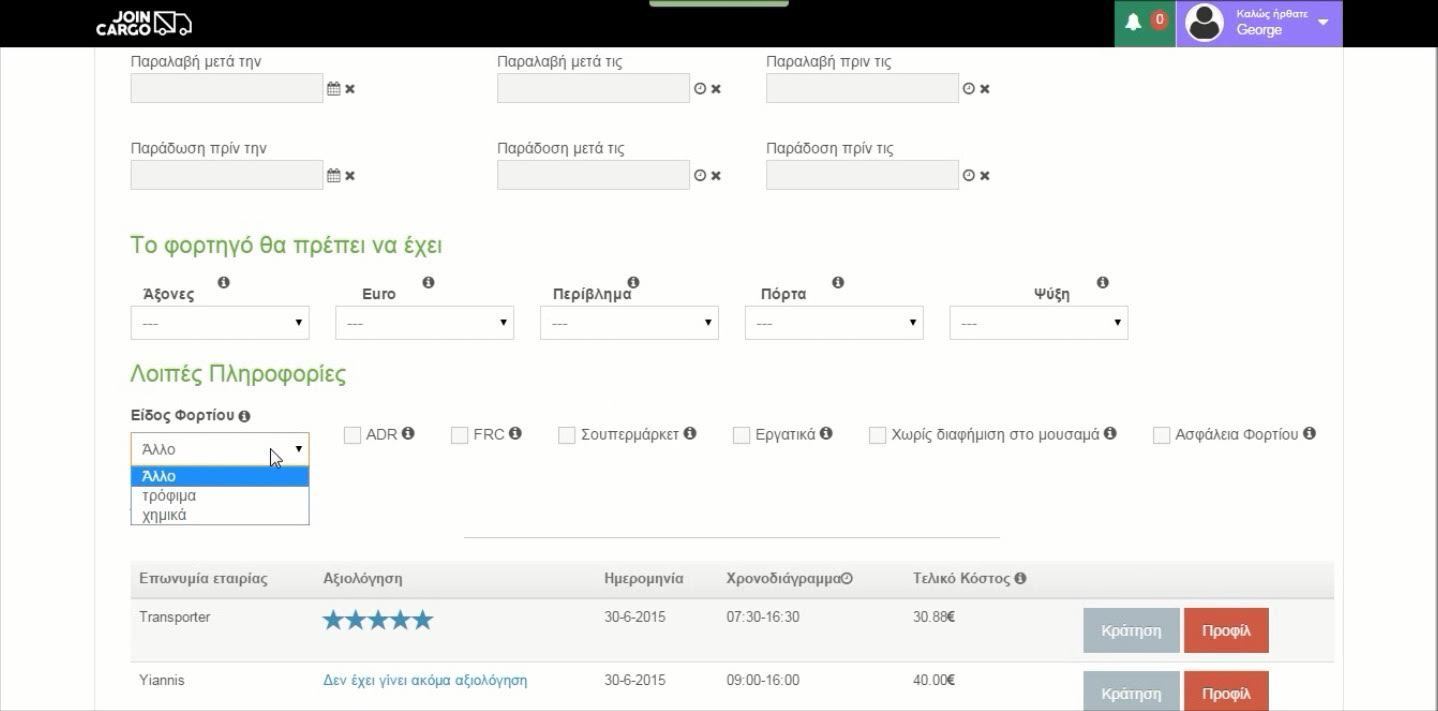Select τρόφιμα from the cargo type list
Viewport: 1438px width, 711px height.
(x=169, y=496)
